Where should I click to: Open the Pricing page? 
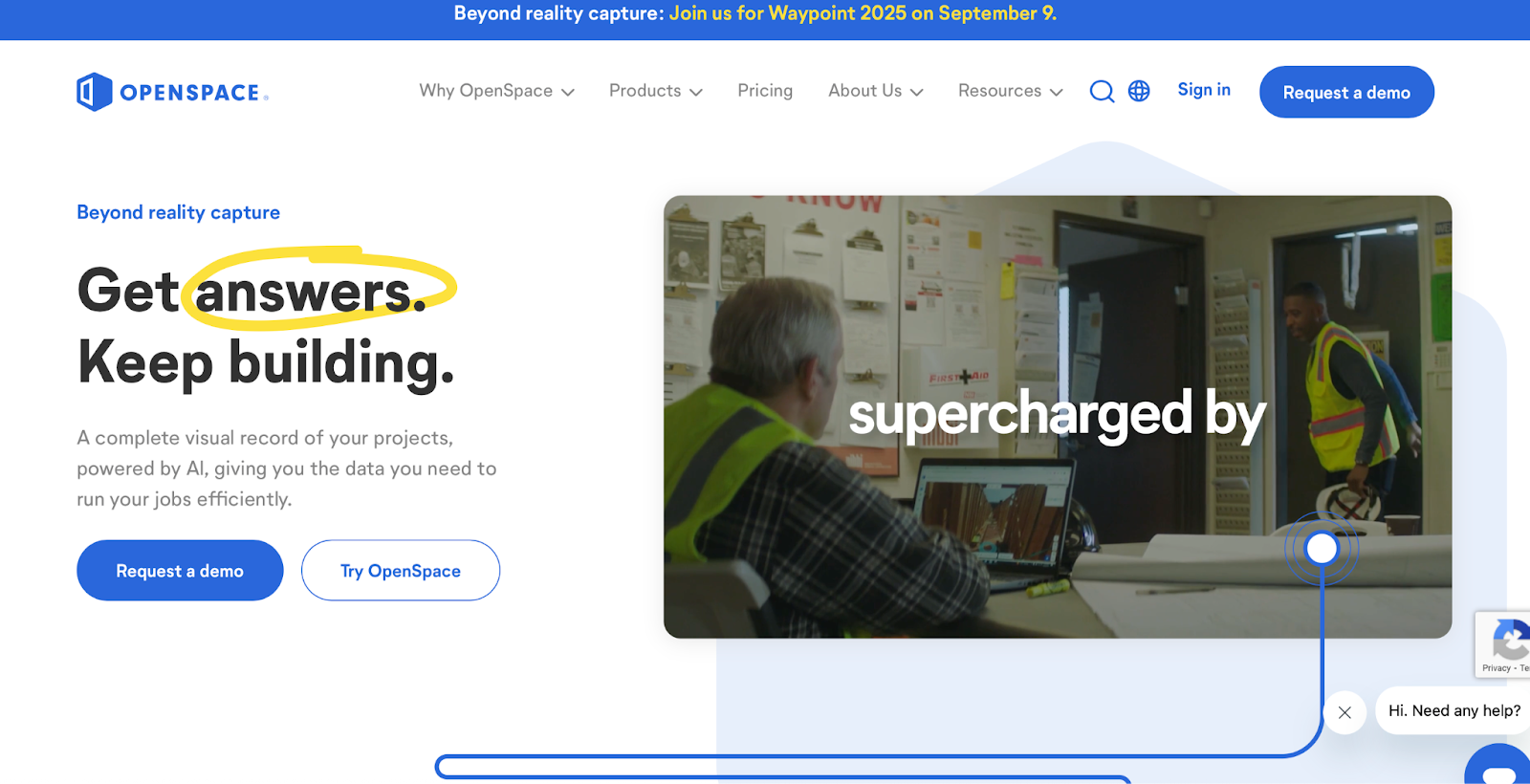[765, 91]
